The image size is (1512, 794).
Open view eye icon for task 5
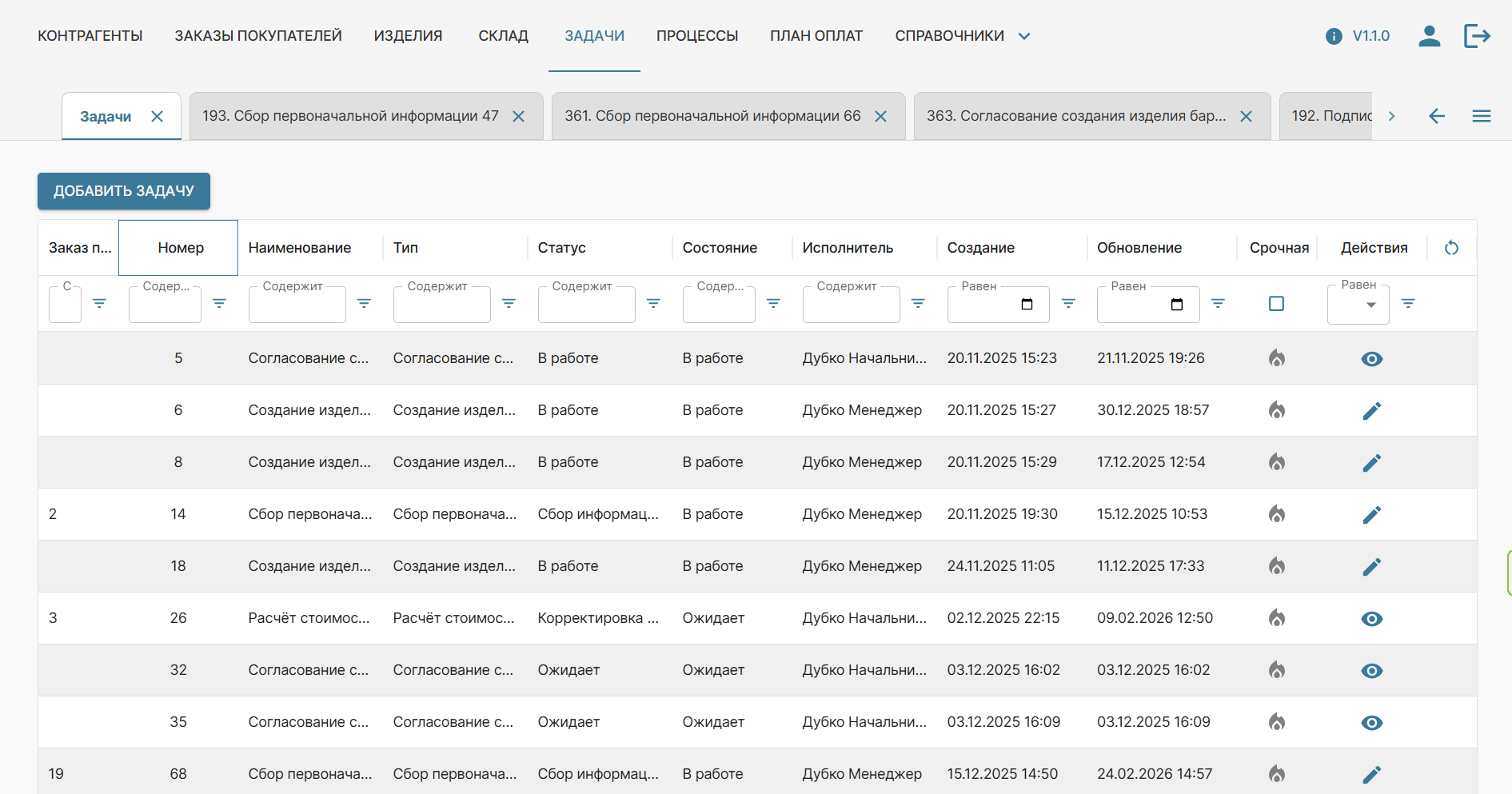pyautogui.click(x=1371, y=359)
